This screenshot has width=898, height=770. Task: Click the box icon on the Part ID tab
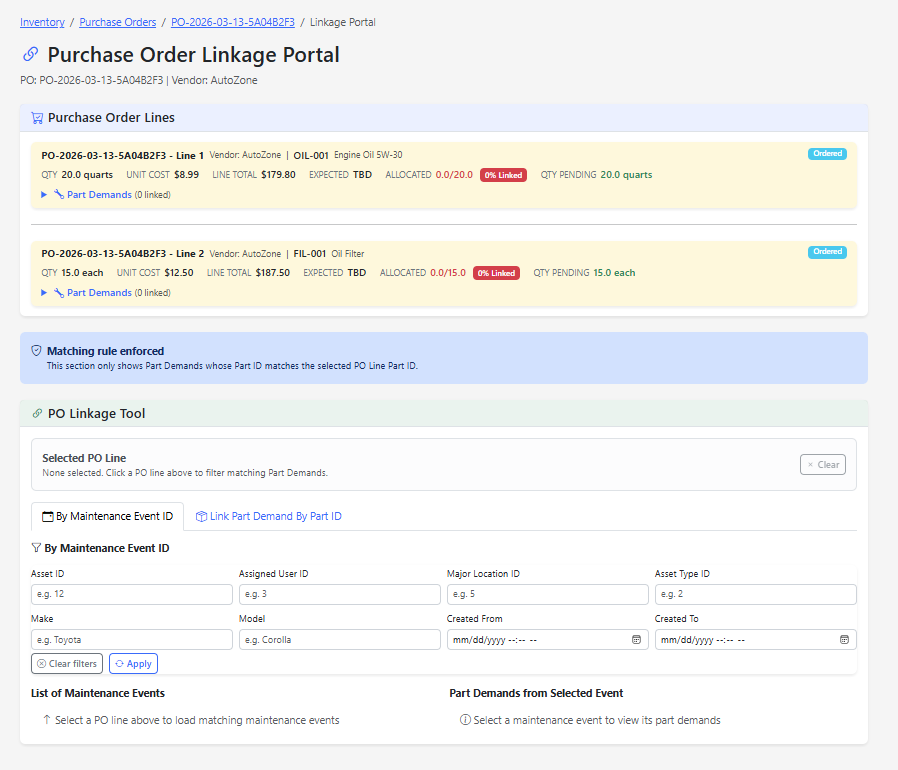(201, 517)
